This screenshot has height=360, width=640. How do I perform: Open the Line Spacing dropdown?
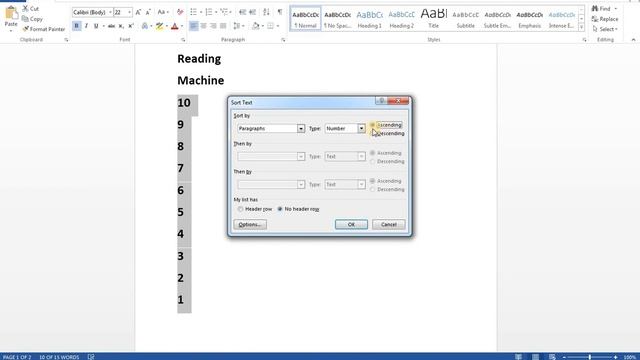238,26
